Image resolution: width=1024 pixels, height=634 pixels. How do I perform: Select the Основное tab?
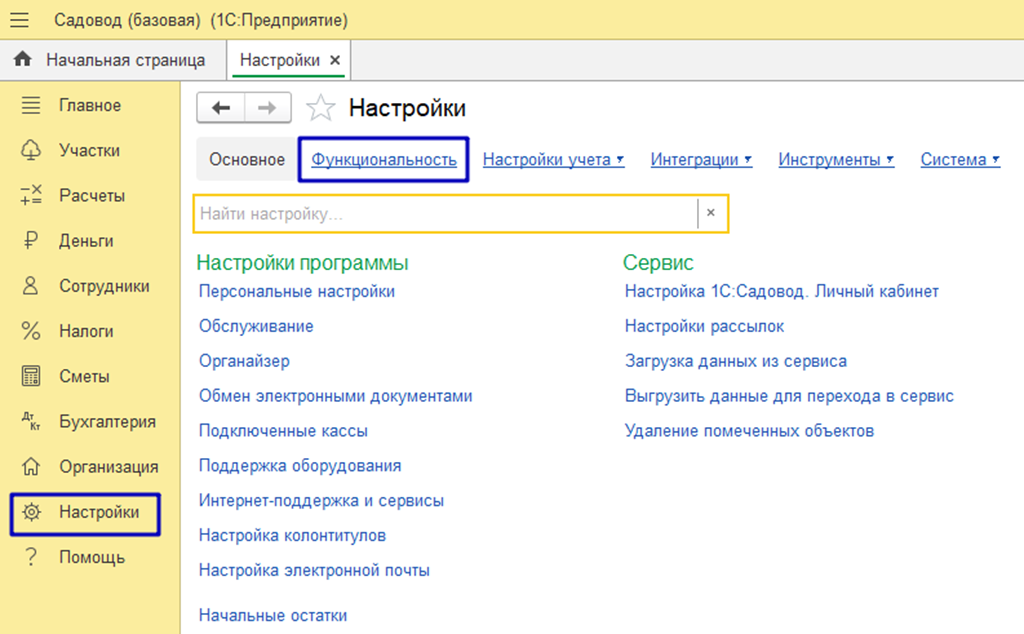247,159
